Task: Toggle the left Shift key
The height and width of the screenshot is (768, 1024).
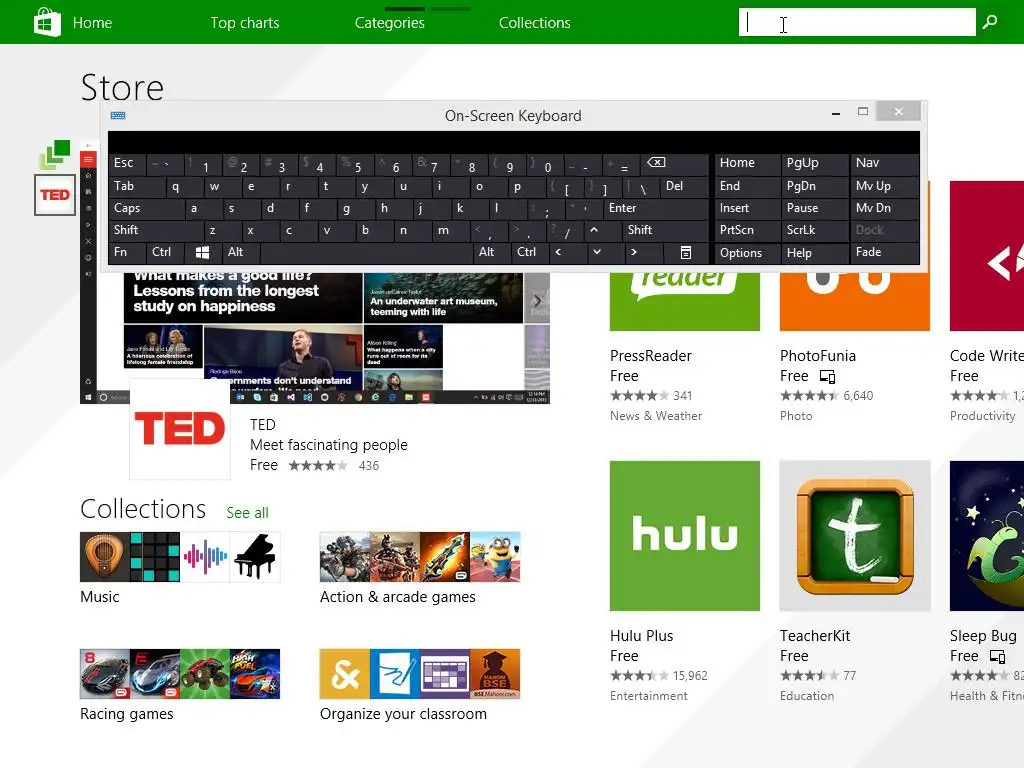Action: pyautogui.click(x=156, y=230)
